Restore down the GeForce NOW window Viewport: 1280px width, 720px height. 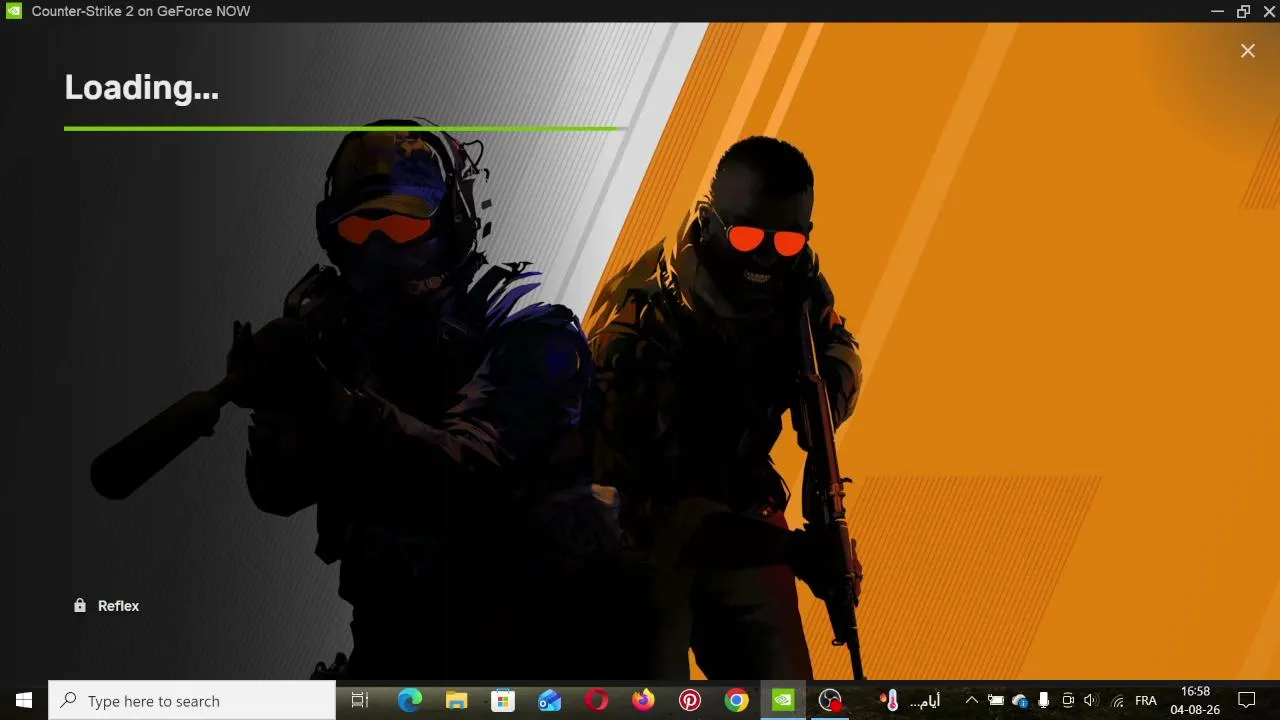point(1244,11)
